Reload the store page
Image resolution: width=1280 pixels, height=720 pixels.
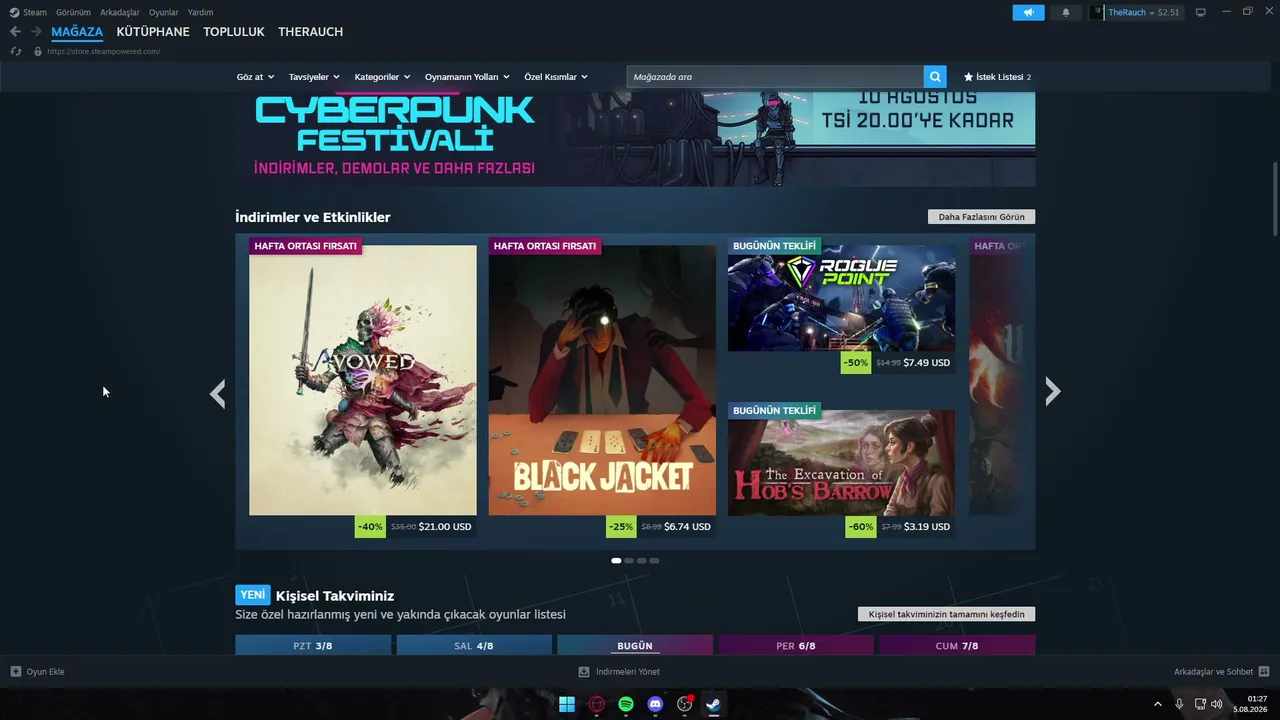(15, 51)
